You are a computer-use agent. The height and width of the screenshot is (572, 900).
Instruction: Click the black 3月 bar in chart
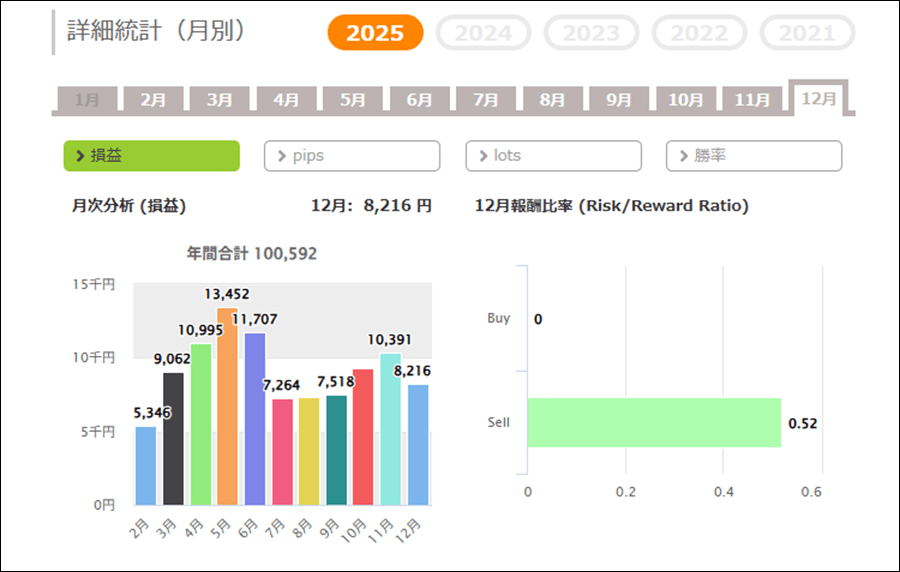[x=173, y=439]
